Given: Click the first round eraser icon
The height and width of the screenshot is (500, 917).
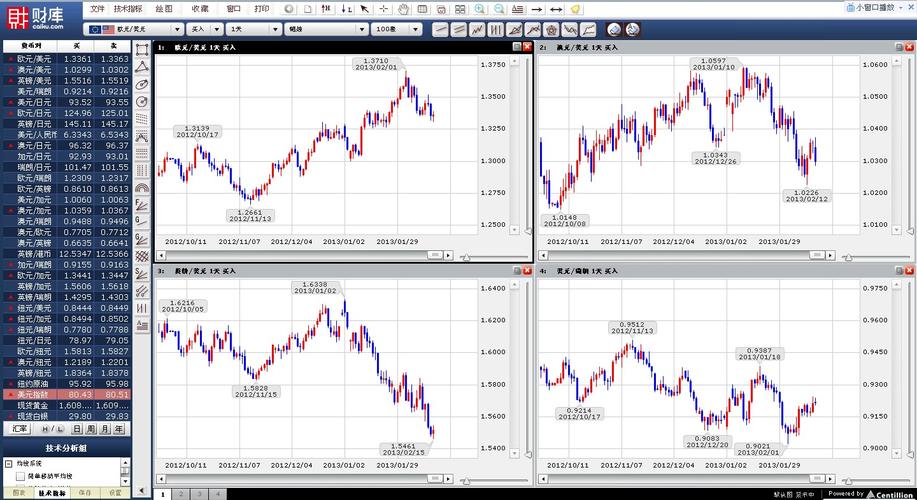Looking at the screenshot, I should 613,29.
